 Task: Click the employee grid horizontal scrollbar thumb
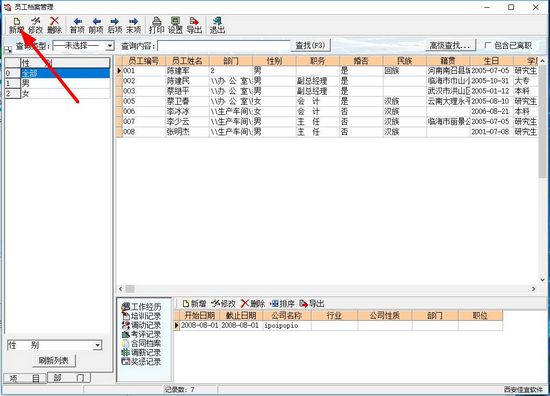coord(130,289)
